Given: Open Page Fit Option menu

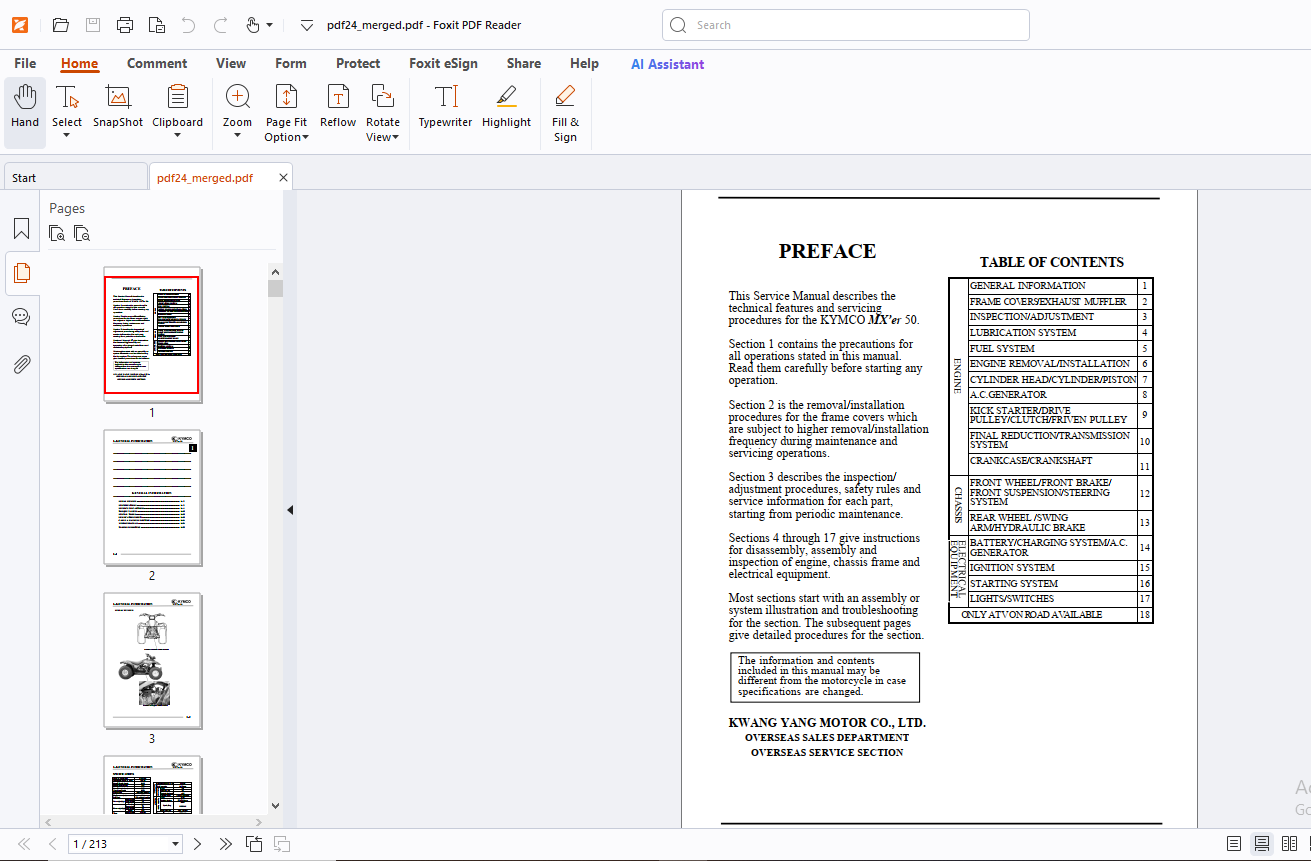Looking at the screenshot, I should [x=286, y=113].
